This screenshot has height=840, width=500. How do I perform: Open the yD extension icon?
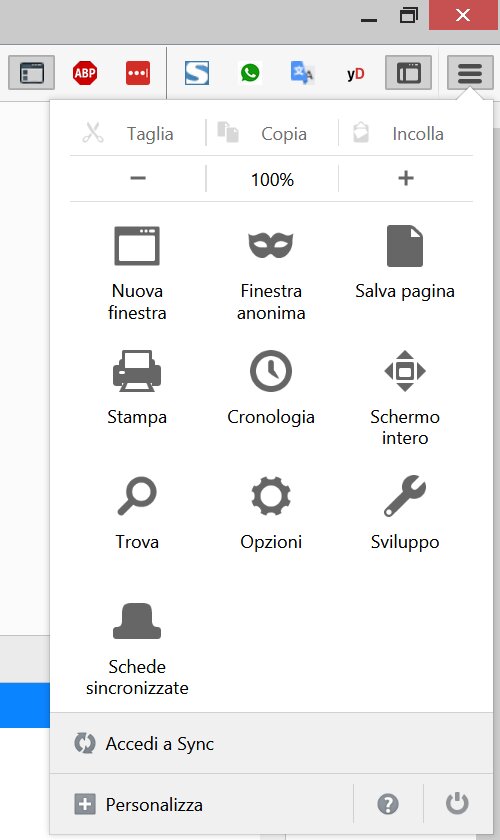click(355, 73)
